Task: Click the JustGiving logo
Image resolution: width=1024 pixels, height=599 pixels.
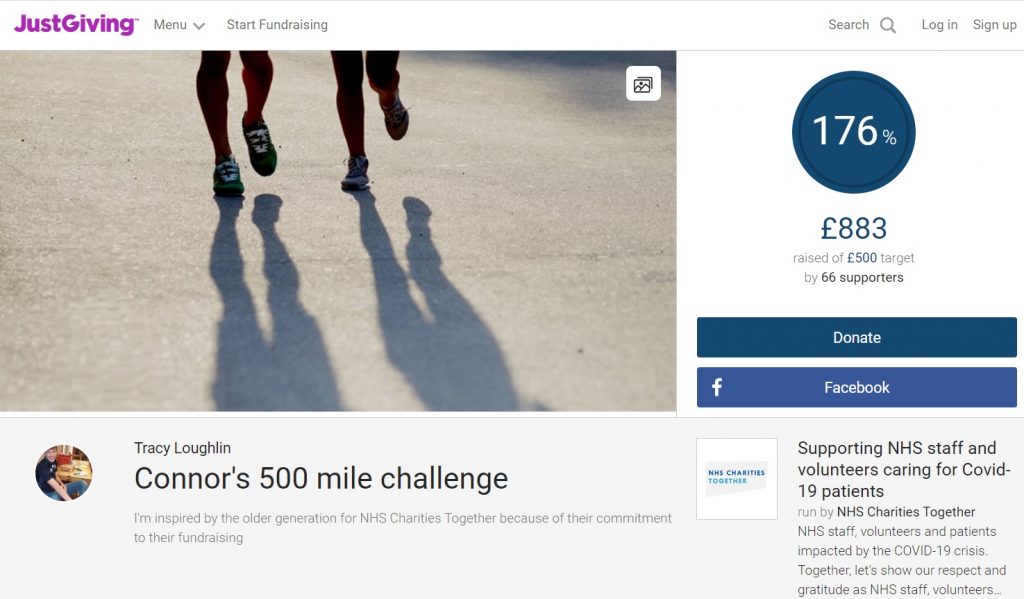Action: 76,24
